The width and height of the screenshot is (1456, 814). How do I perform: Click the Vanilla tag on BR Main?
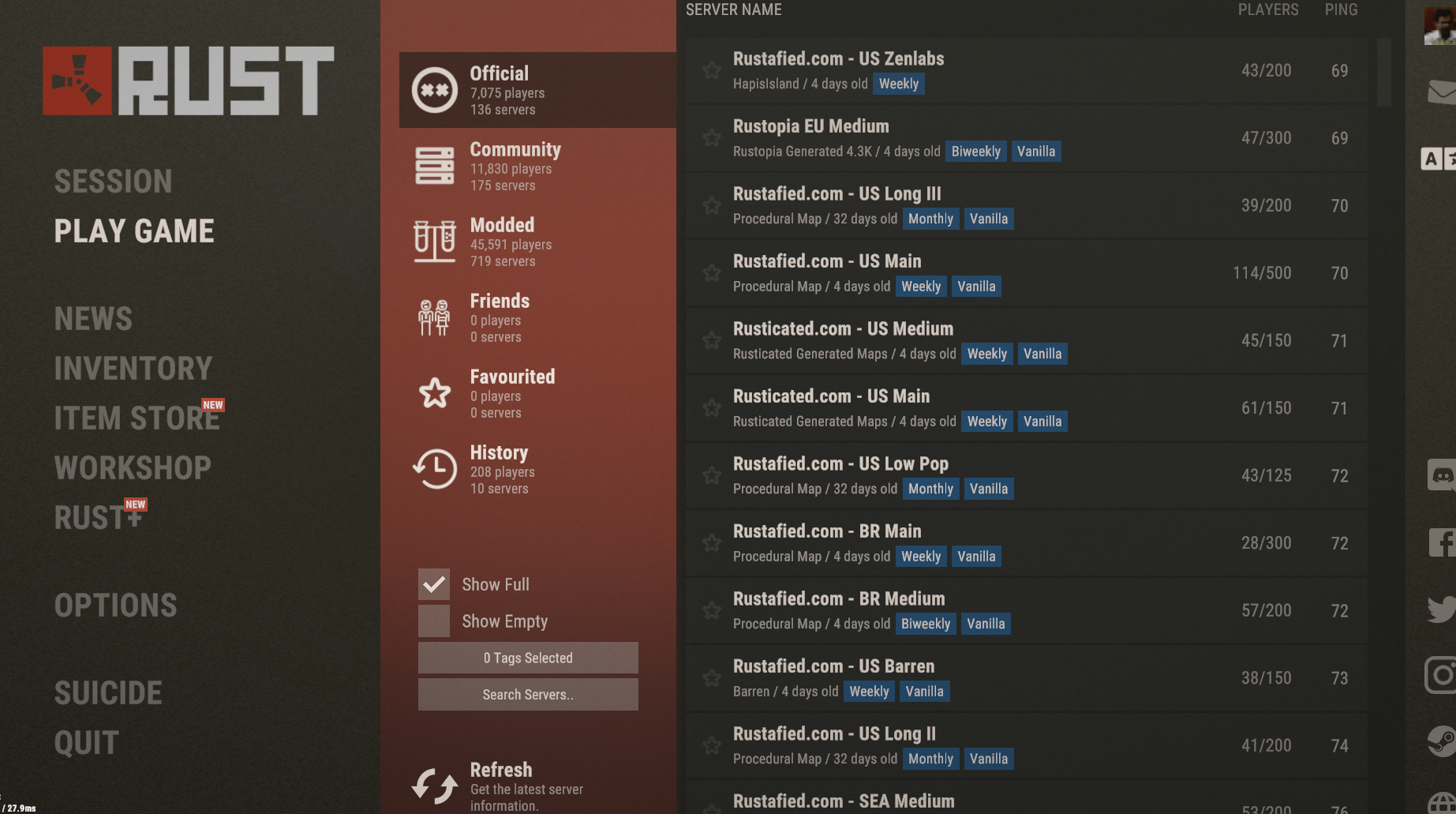tap(976, 557)
